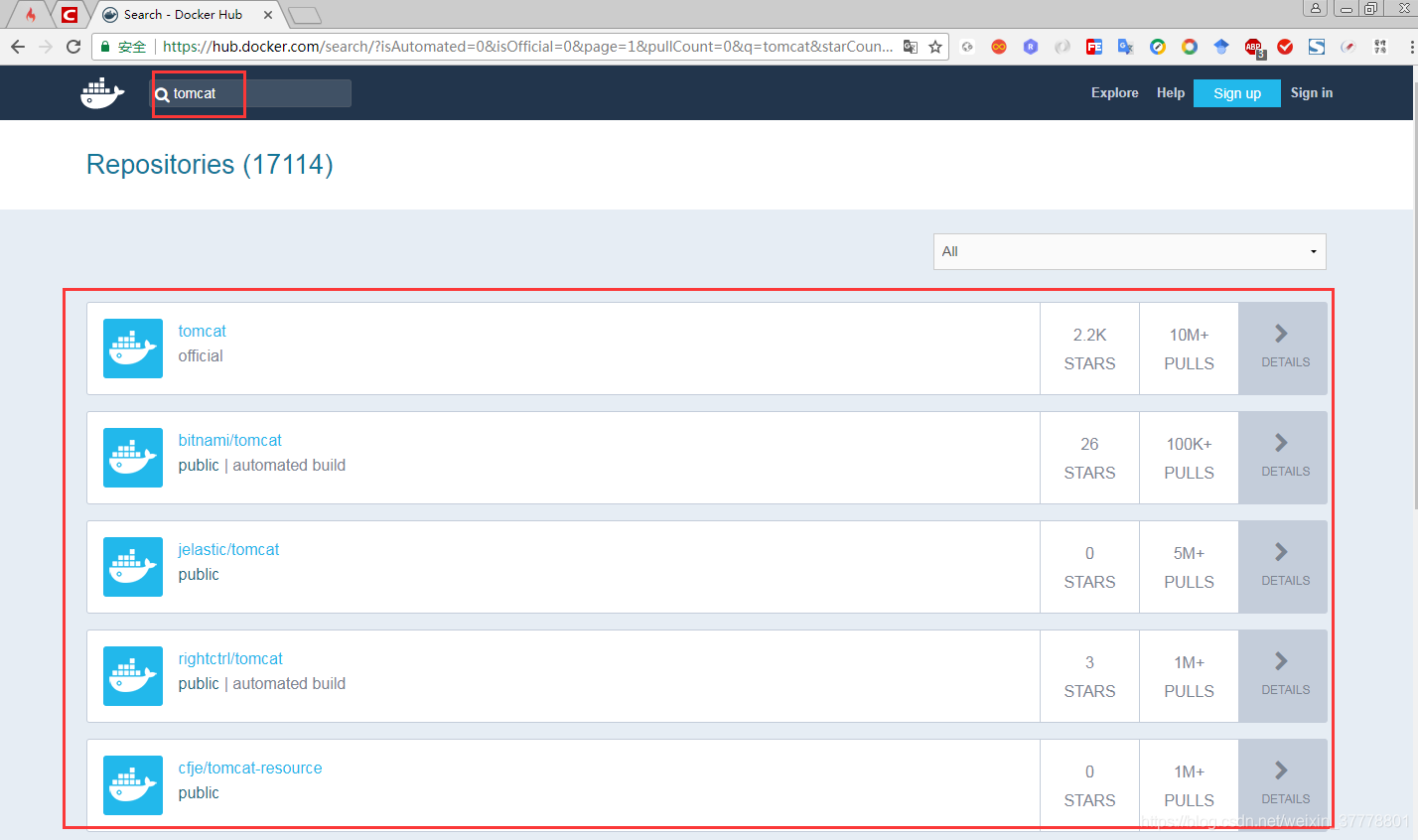Image resolution: width=1418 pixels, height=840 pixels.
Task: Switch to the red C icon tab
Action: point(69,15)
